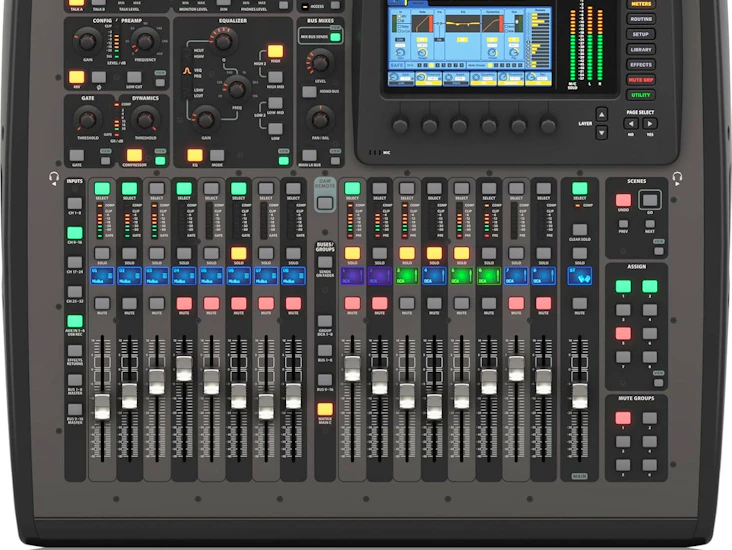Enable the MAIN LR BUS button
The height and width of the screenshot is (550, 732).
coord(309,155)
